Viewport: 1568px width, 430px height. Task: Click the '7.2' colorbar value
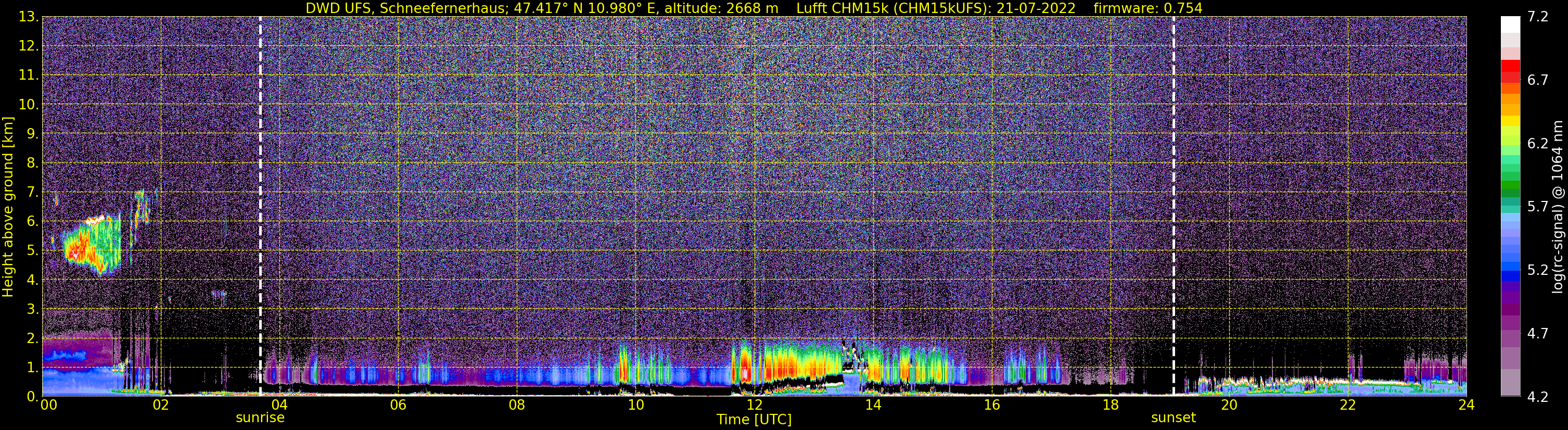(x=1538, y=17)
